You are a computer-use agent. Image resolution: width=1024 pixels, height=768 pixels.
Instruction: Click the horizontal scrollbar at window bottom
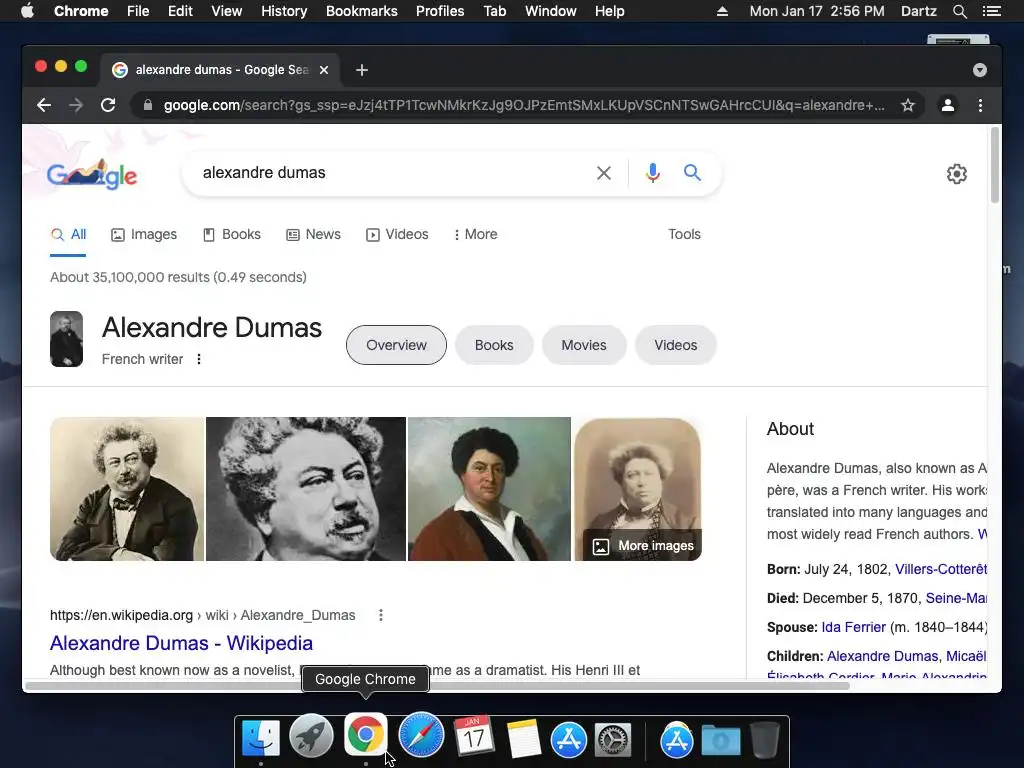438,685
